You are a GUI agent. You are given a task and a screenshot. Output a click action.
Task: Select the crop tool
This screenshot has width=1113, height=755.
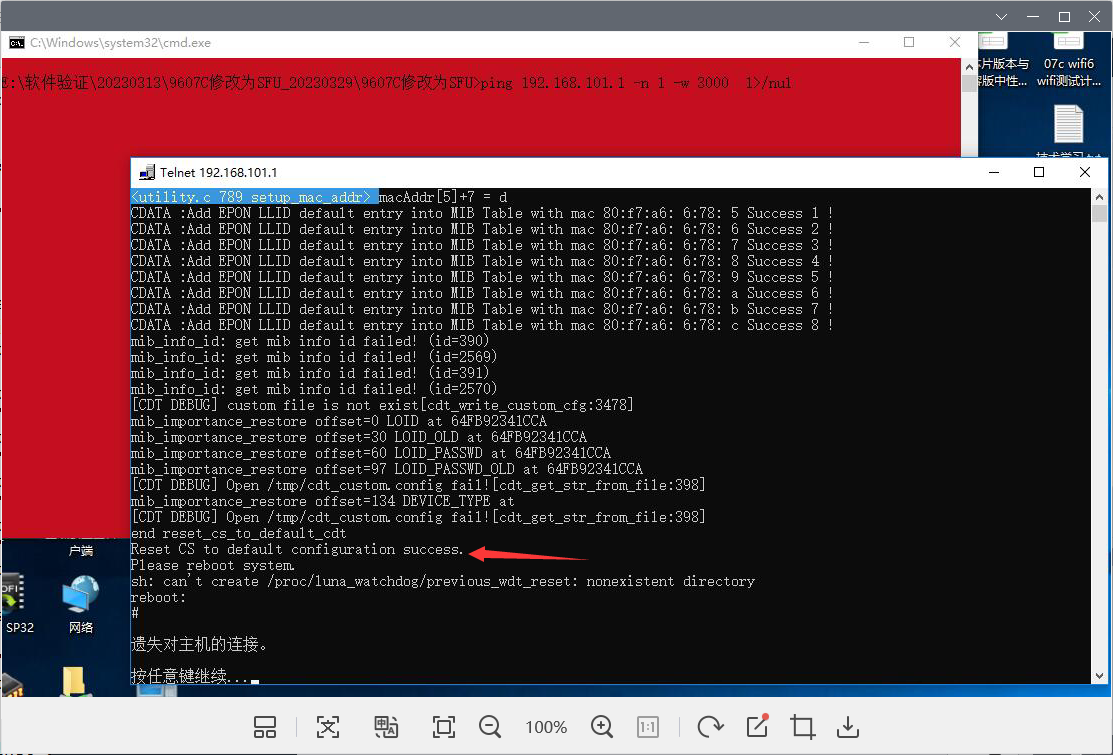coord(802,727)
